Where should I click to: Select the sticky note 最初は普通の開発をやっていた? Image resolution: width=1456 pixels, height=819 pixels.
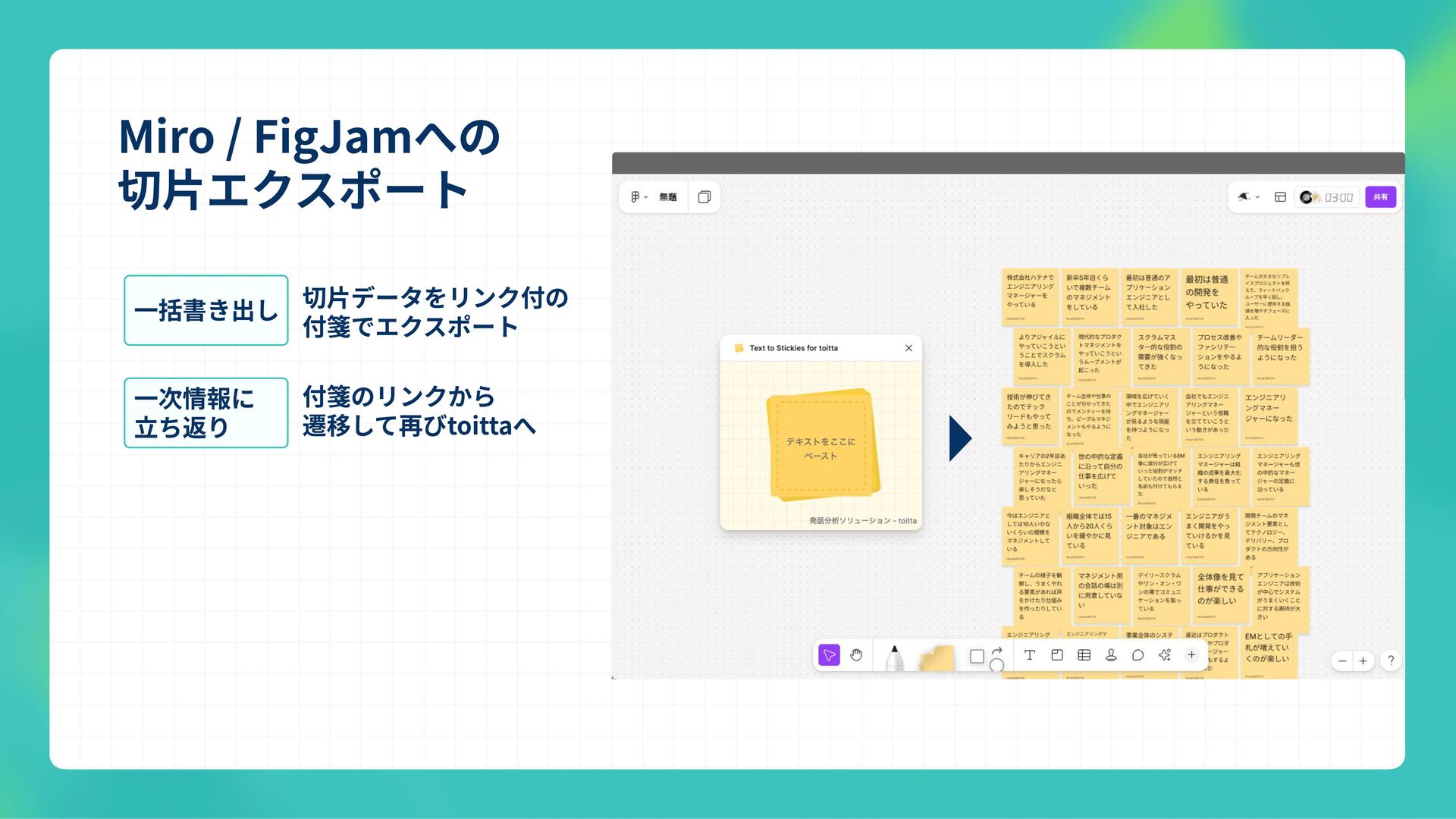pyautogui.click(x=1209, y=297)
